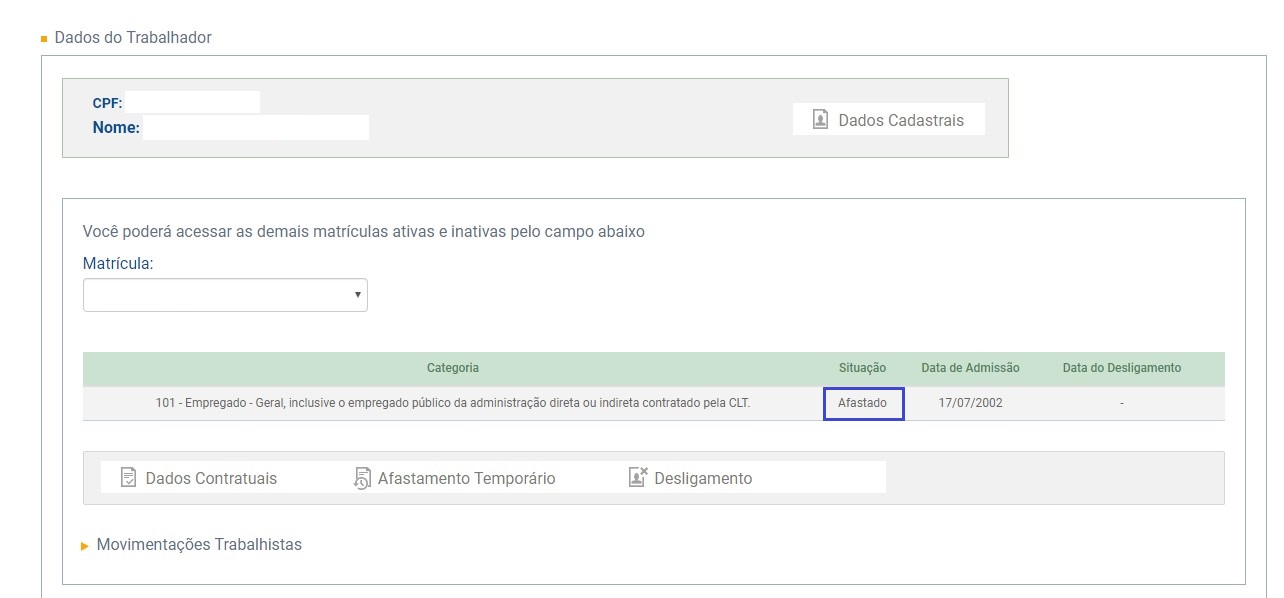Expand Movimentações Trabalhistas using the orange triangle

[x=85, y=546]
